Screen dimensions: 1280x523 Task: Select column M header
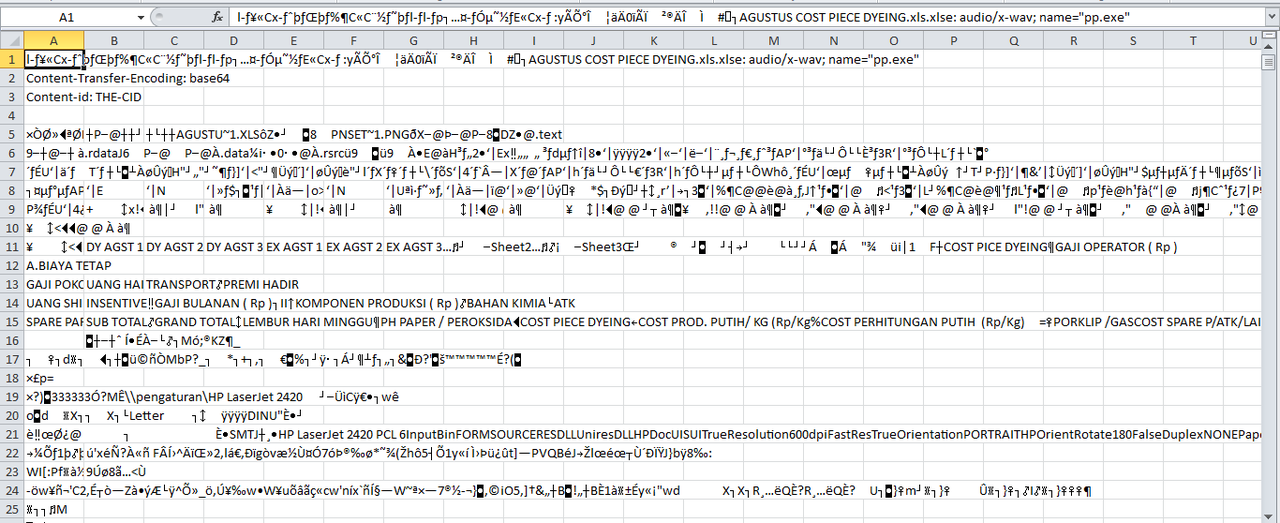pyautogui.click(x=773, y=40)
